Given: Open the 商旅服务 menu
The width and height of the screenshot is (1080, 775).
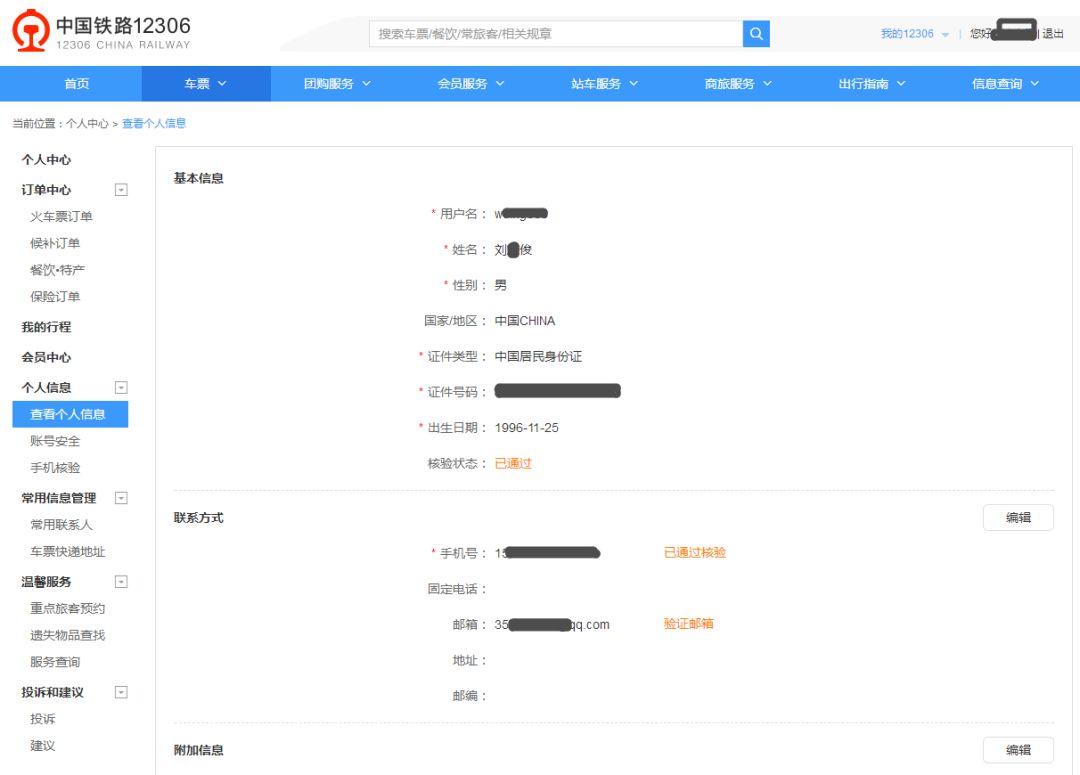Looking at the screenshot, I should pyautogui.click(x=738, y=83).
